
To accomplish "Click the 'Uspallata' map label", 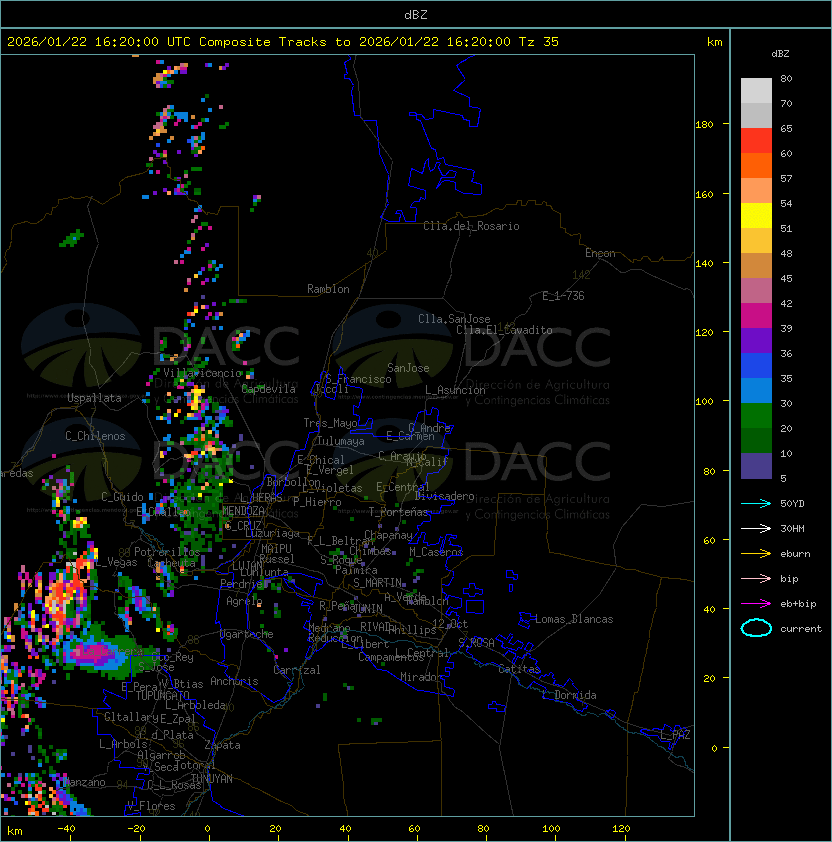I will [94, 398].
